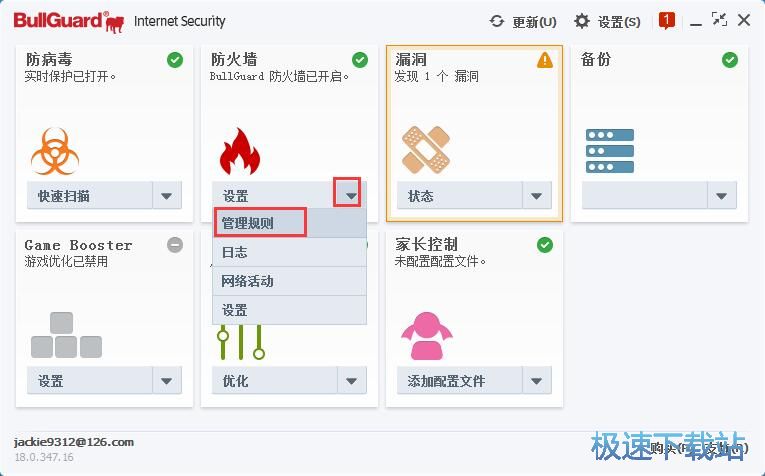This screenshot has width=765, height=476.
Task: Select 网络活动 from the firewall menu
Action: [x=289, y=281]
